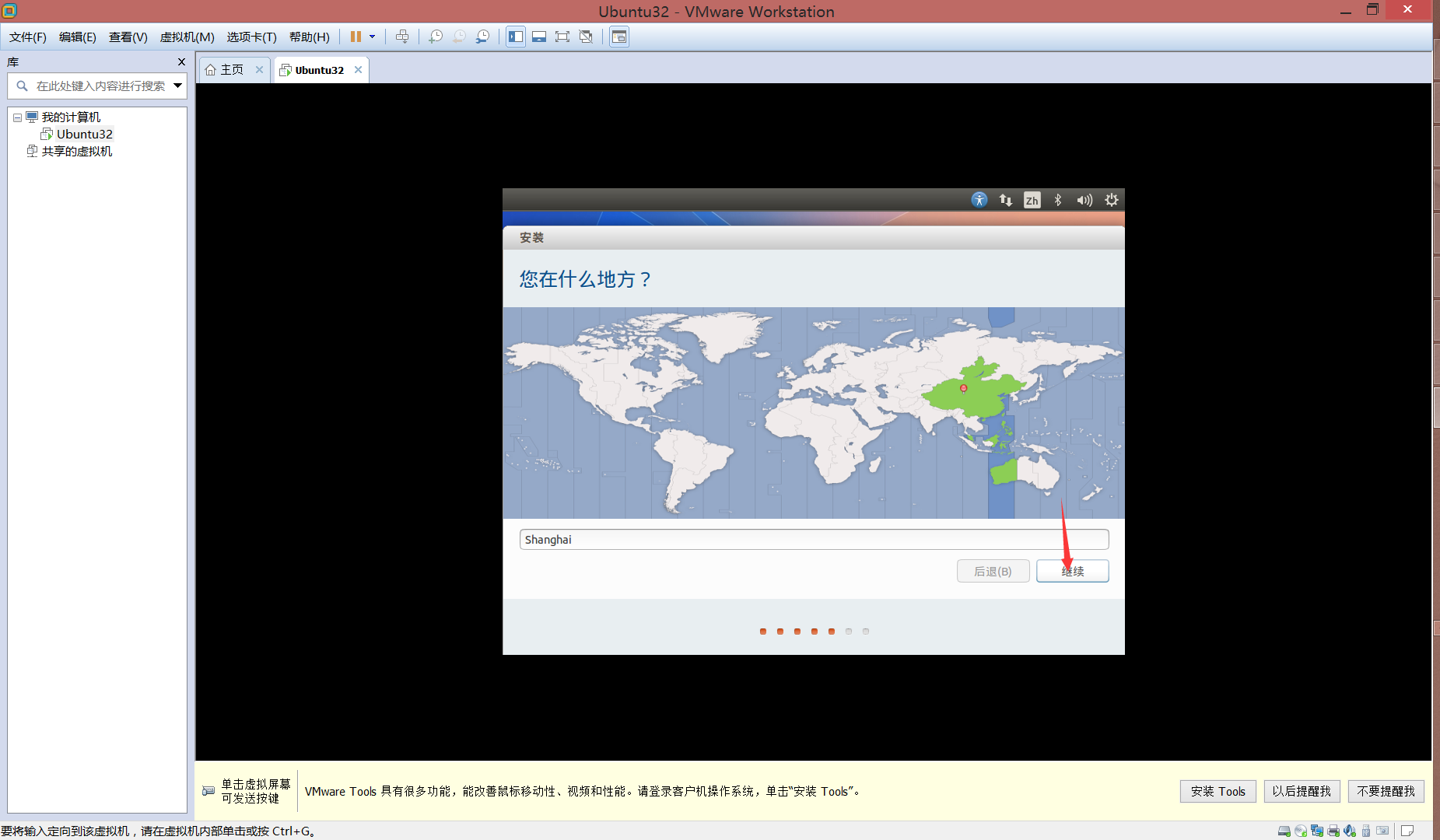Close the 主页 tab
This screenshot has height=840, width=1440.
[x=260, y=70]
